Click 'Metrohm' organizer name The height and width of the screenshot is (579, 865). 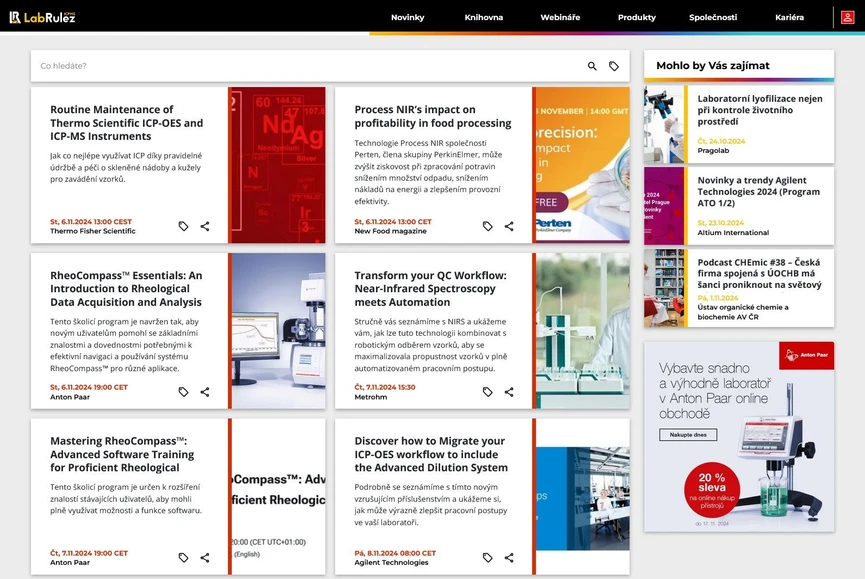(371, 397)
